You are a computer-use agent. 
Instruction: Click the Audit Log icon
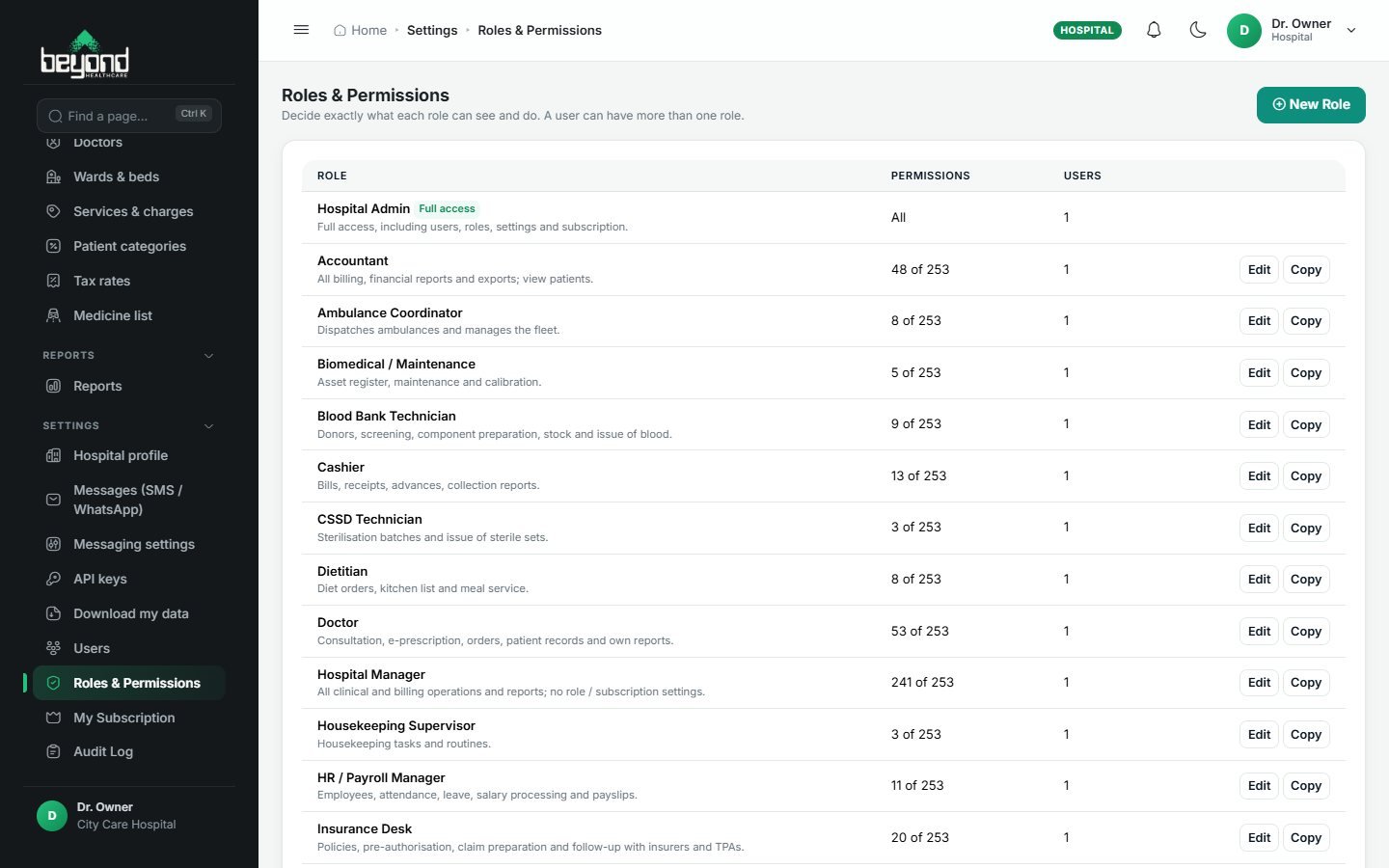tap(54, 751)
